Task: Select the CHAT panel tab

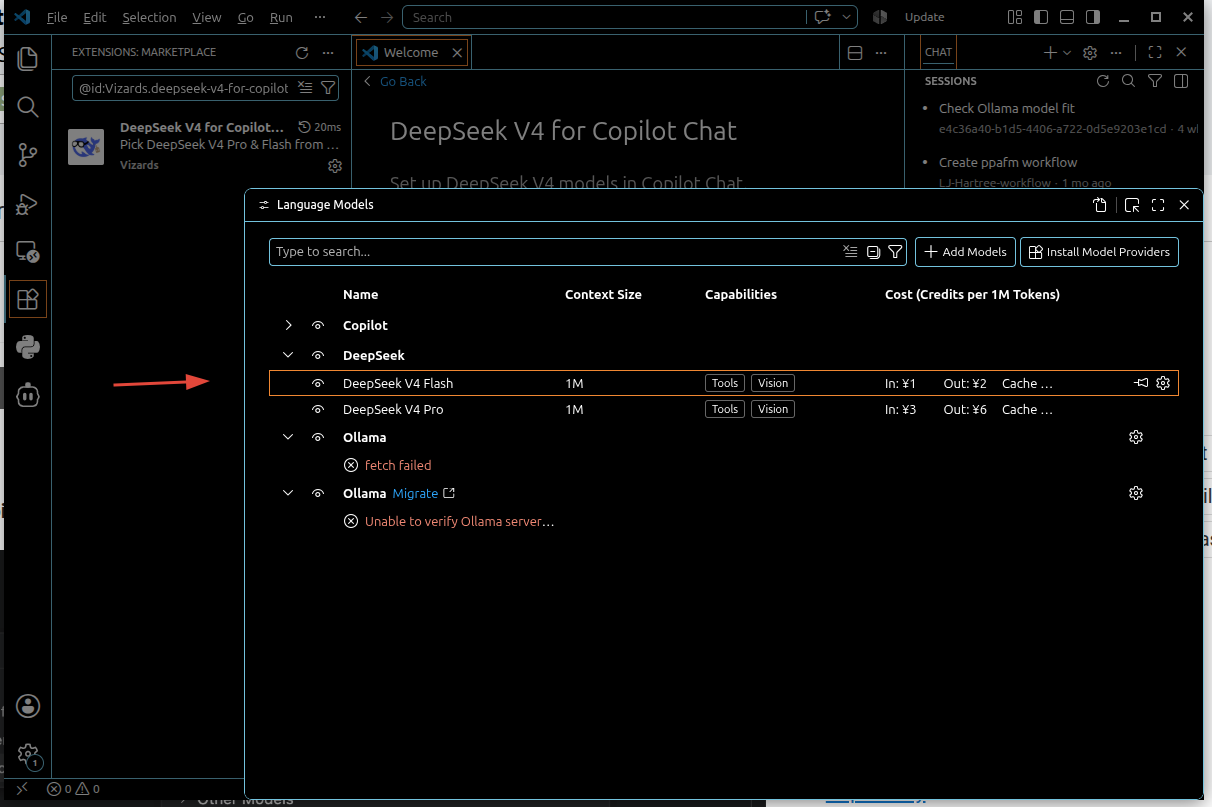Action: point(938,53)
